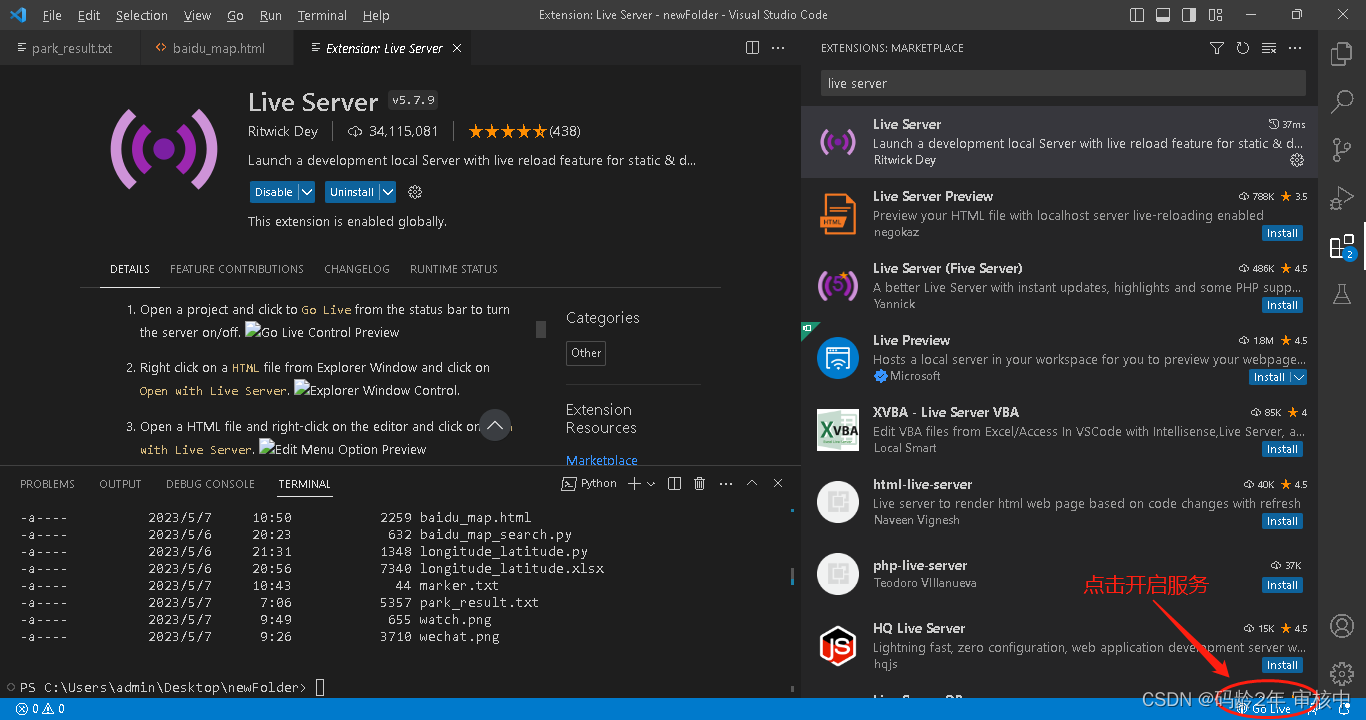Open the Explorer view in activity bar
This screenshot has height=720, width=1366.
[x=1342, y=54]
